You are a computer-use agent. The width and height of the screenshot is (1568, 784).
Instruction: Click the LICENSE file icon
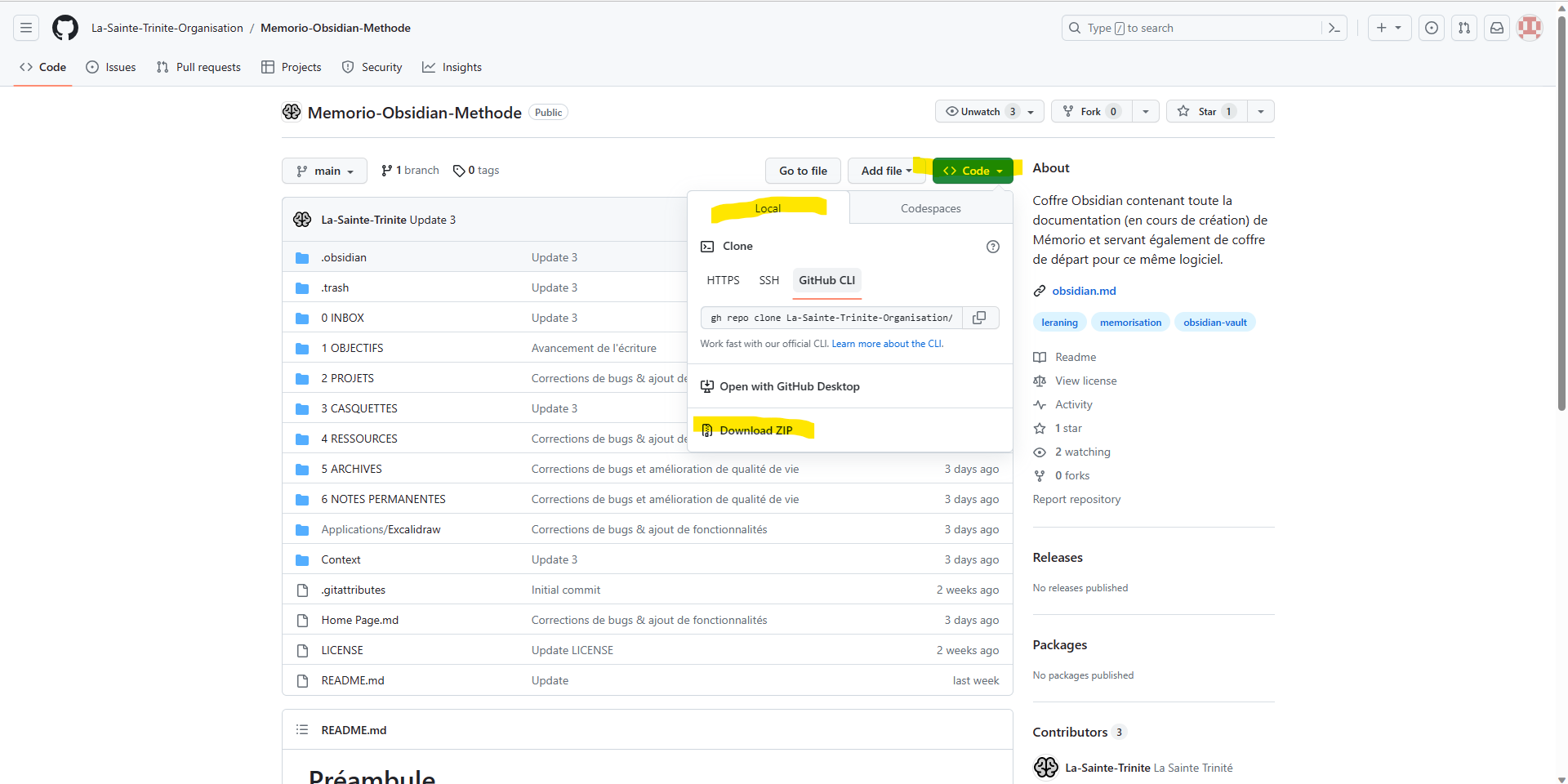pos(302,651)
